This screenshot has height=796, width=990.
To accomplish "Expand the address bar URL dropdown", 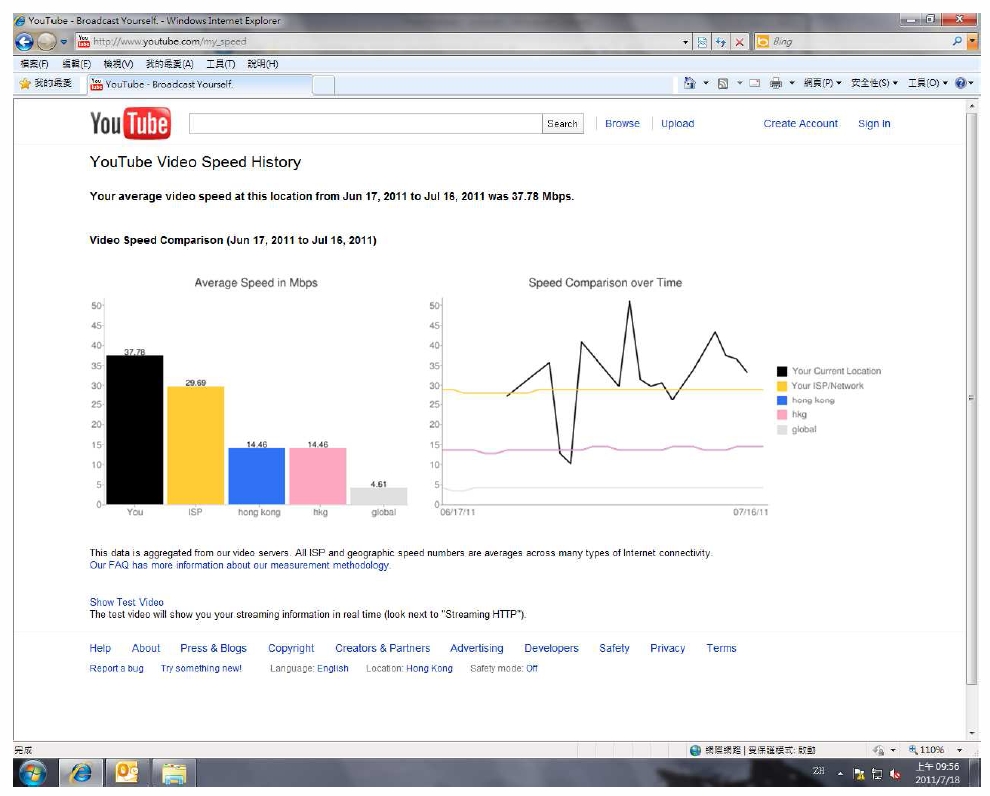I will 686,42.
